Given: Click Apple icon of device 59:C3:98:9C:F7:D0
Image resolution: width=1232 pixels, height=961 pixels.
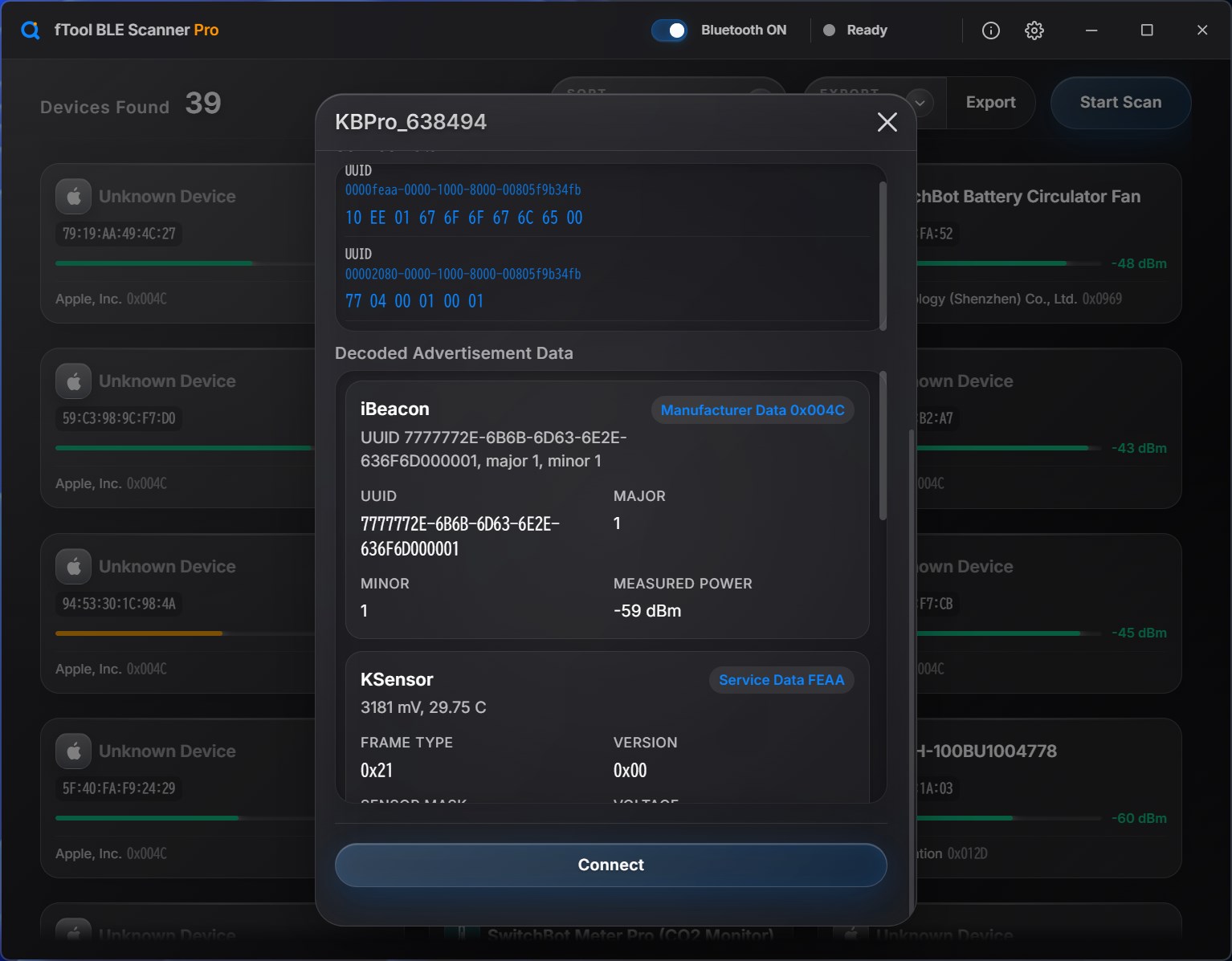Looking at the screenshot, I should point(74,381).
